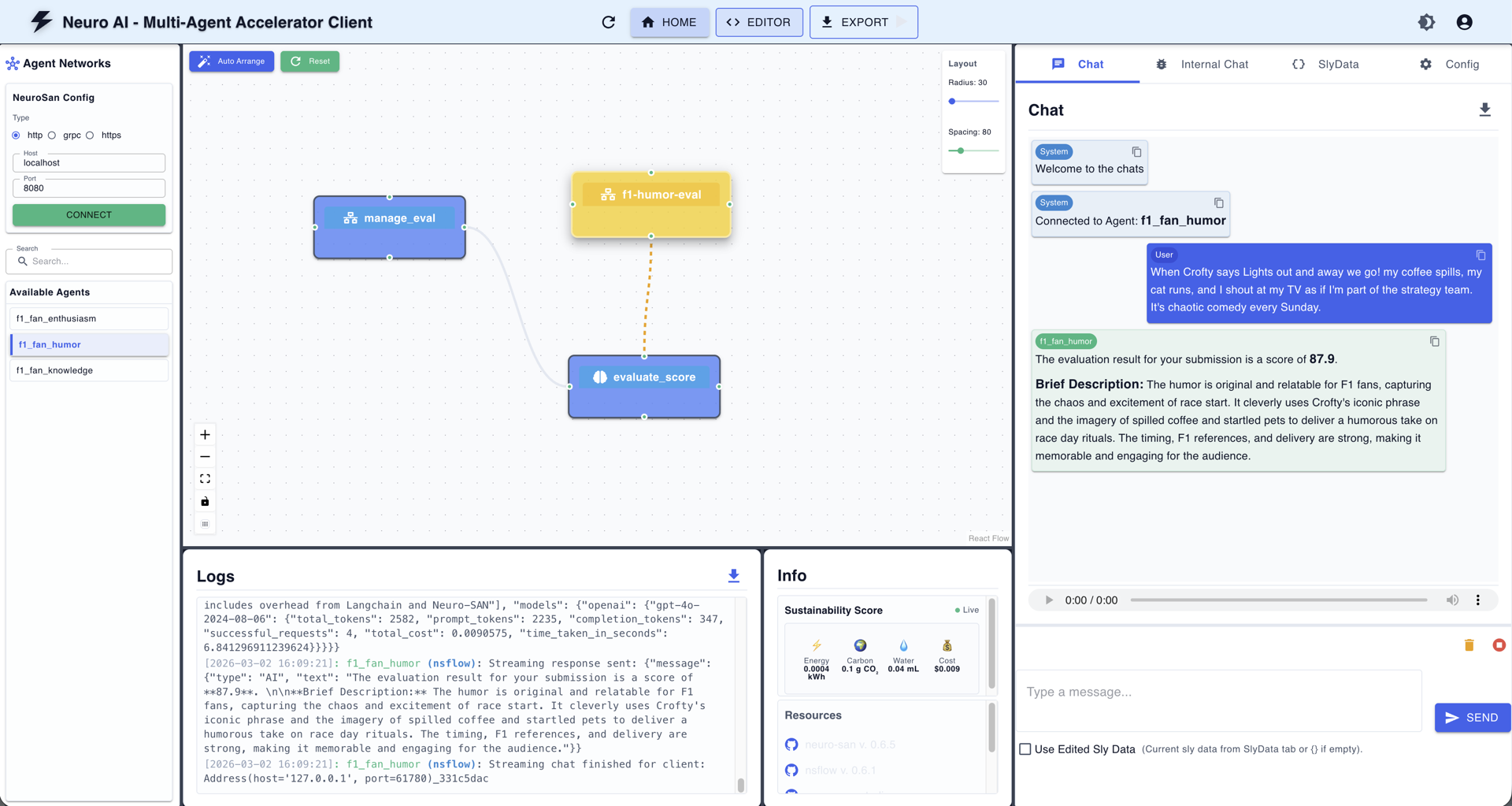This screenshot has height=806, width=1512.
Task: Adjust the layout Radius slider
Action: pyautogui.click(x=953, y=101)
